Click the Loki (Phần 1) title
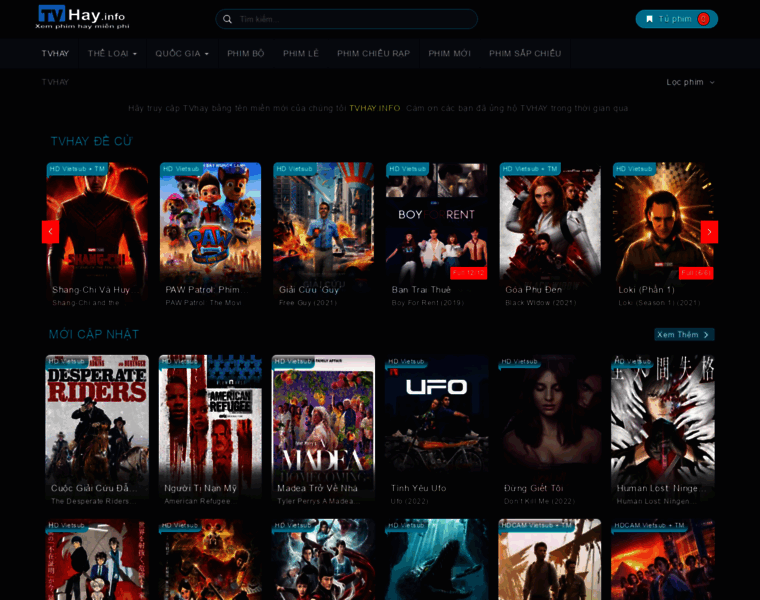 click(646, 290)
